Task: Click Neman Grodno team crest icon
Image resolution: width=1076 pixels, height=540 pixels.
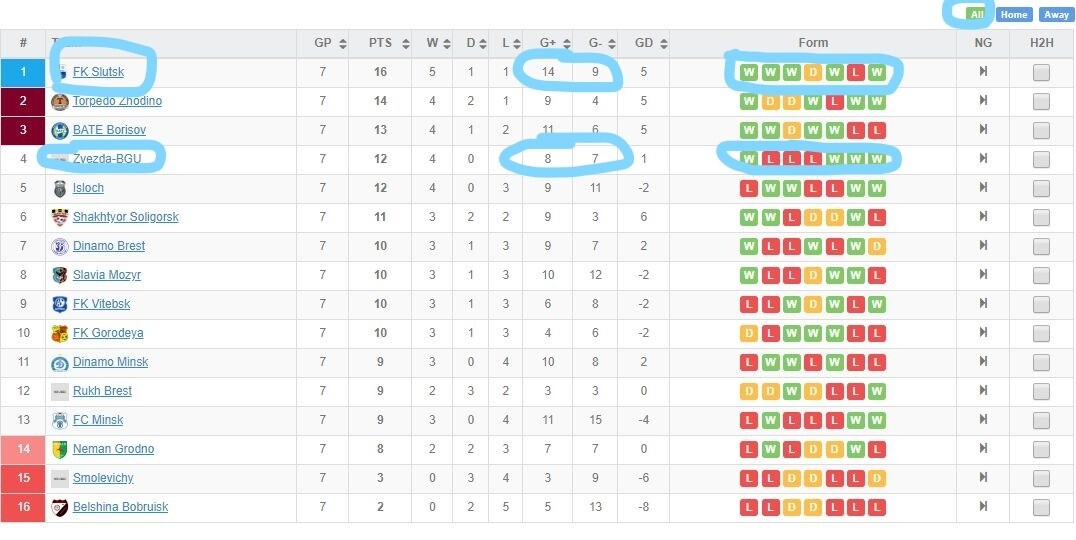Action: click(60, 449)
